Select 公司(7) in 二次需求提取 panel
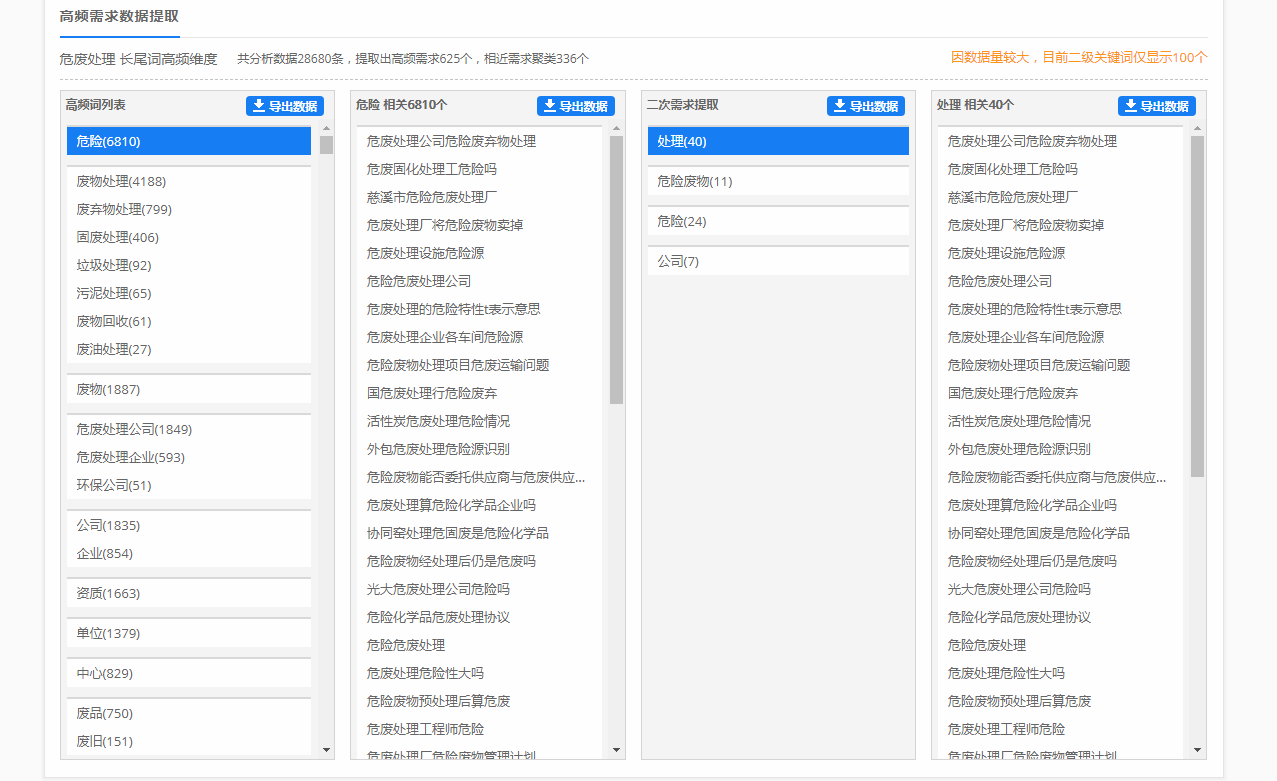The image size is (1277, 781). [778, 261]
